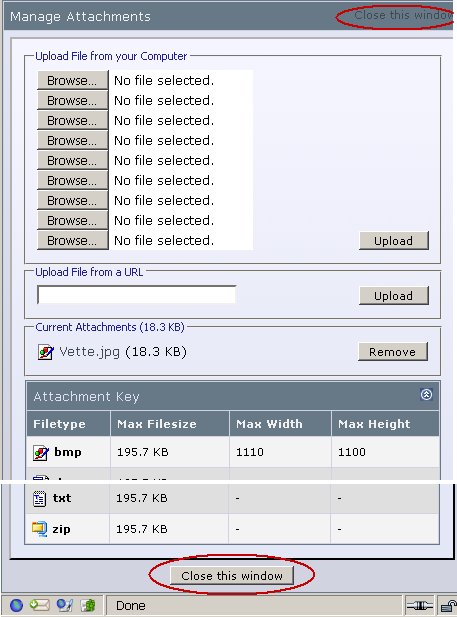Open the Vette.jpg attachment link
Viewport: 457px width, 617px height.
click(89, 352)
